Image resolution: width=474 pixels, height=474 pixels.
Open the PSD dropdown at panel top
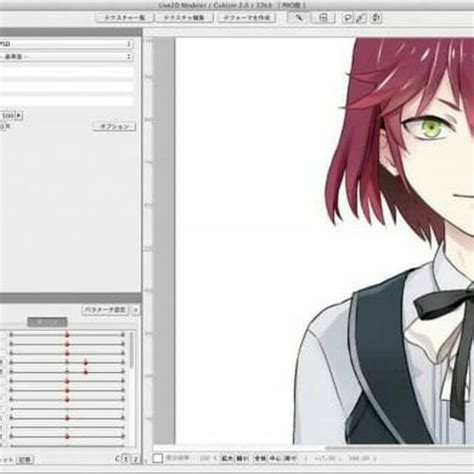66,44
